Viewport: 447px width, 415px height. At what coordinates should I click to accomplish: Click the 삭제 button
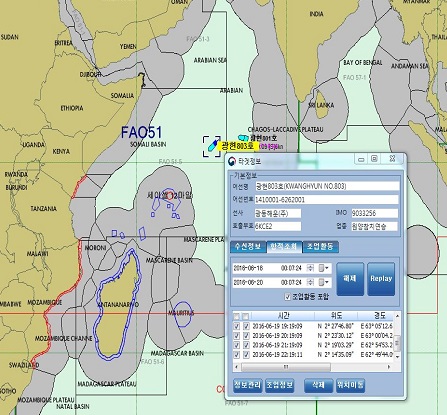click(318, 385)
